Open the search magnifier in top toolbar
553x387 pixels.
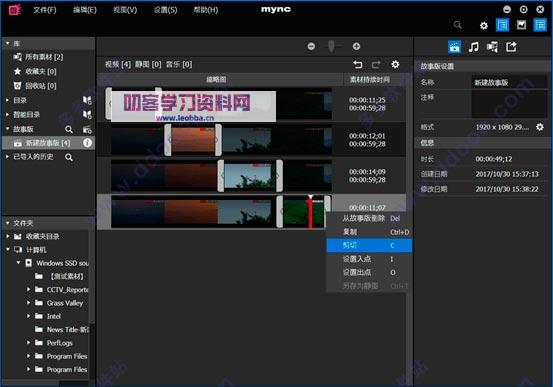(457, 25)
